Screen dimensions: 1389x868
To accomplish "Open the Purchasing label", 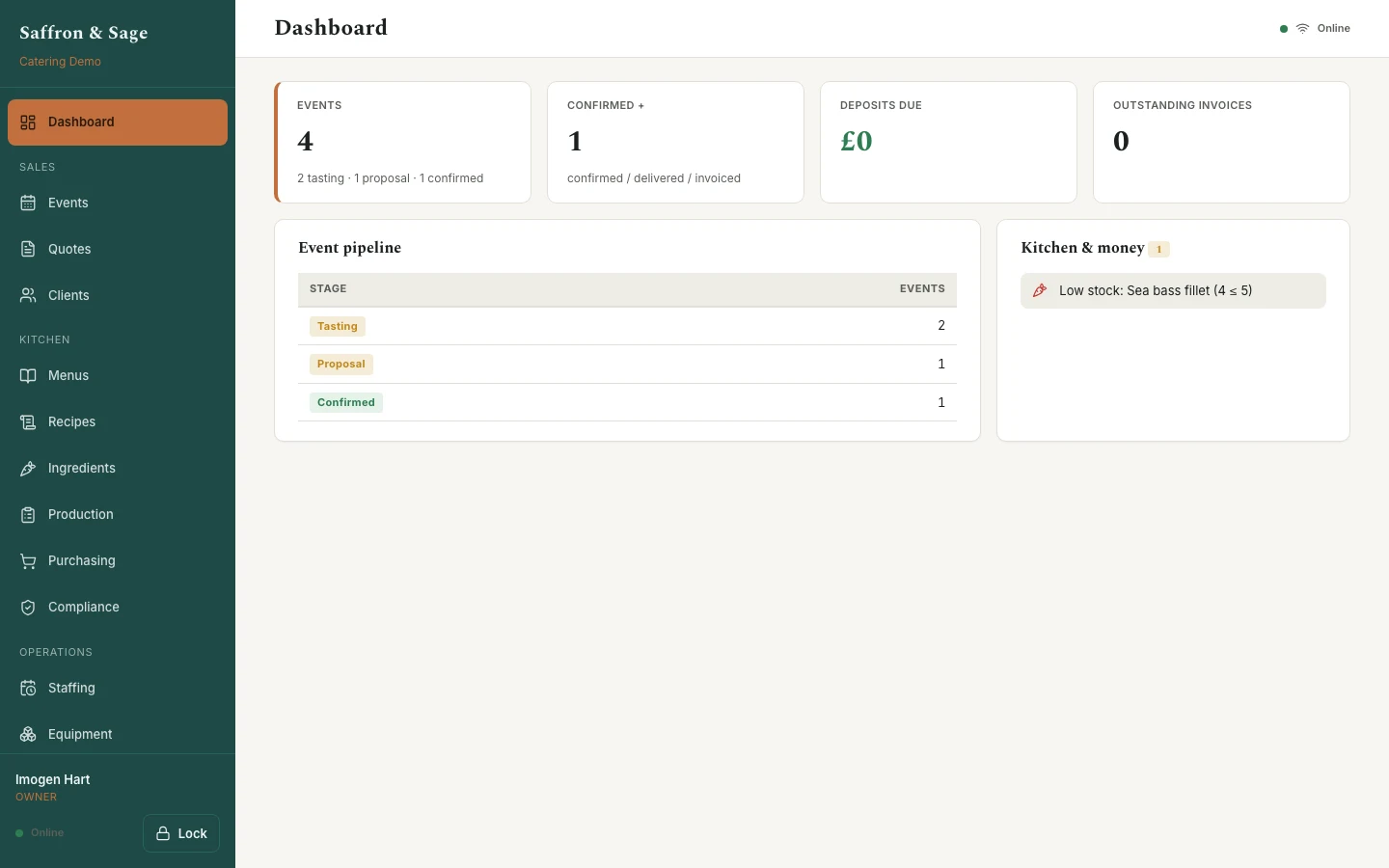I will coord(82,561).
